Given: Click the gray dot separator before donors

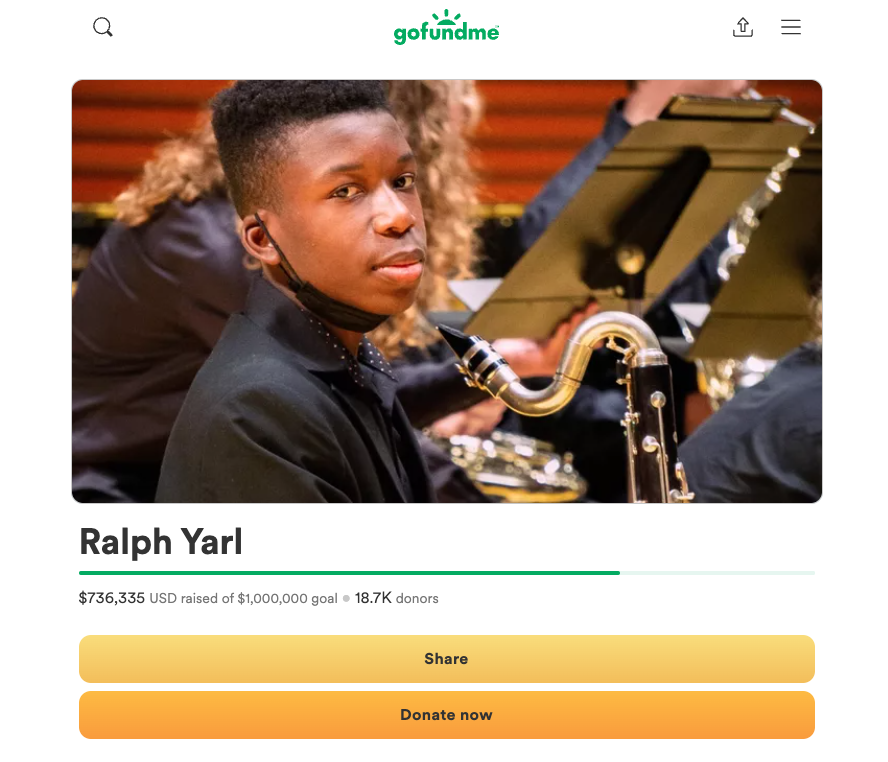Looking at the screenshot, I should [346, 598].
